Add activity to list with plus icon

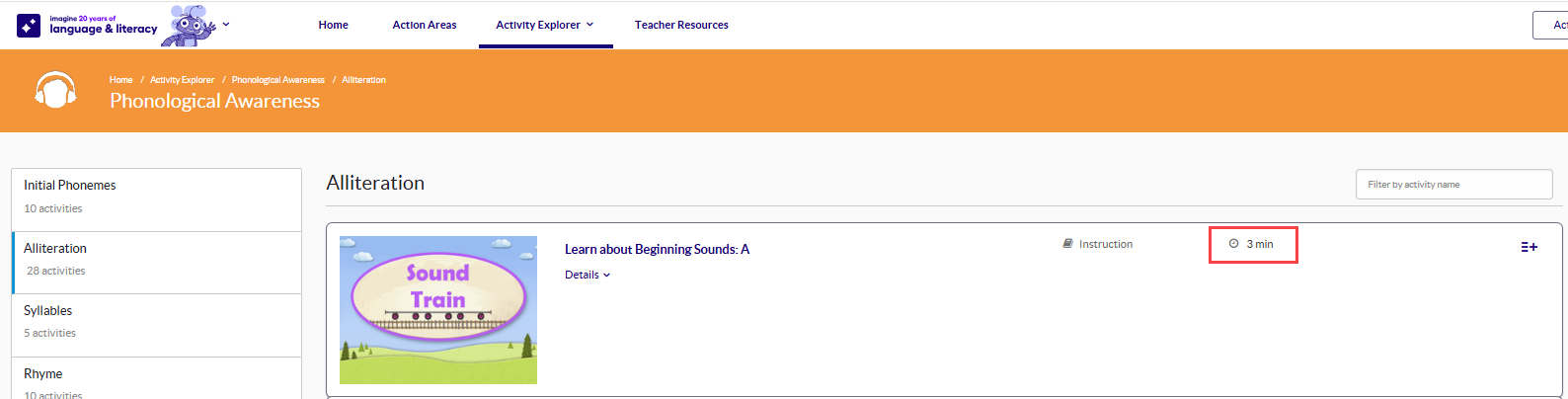(1529, 247)
